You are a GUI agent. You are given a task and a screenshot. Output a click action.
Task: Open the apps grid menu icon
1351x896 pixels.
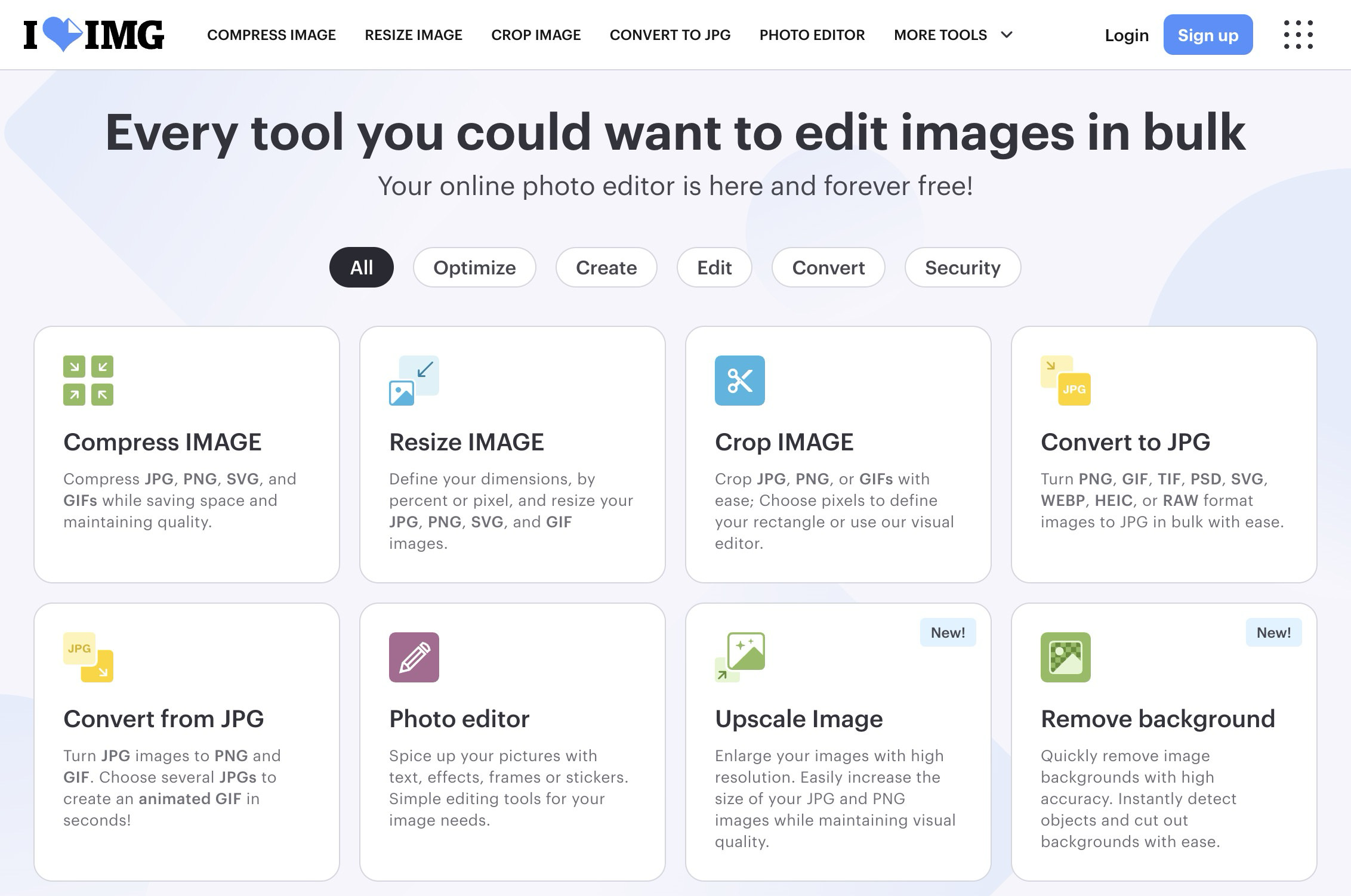tap(1298, 35)
